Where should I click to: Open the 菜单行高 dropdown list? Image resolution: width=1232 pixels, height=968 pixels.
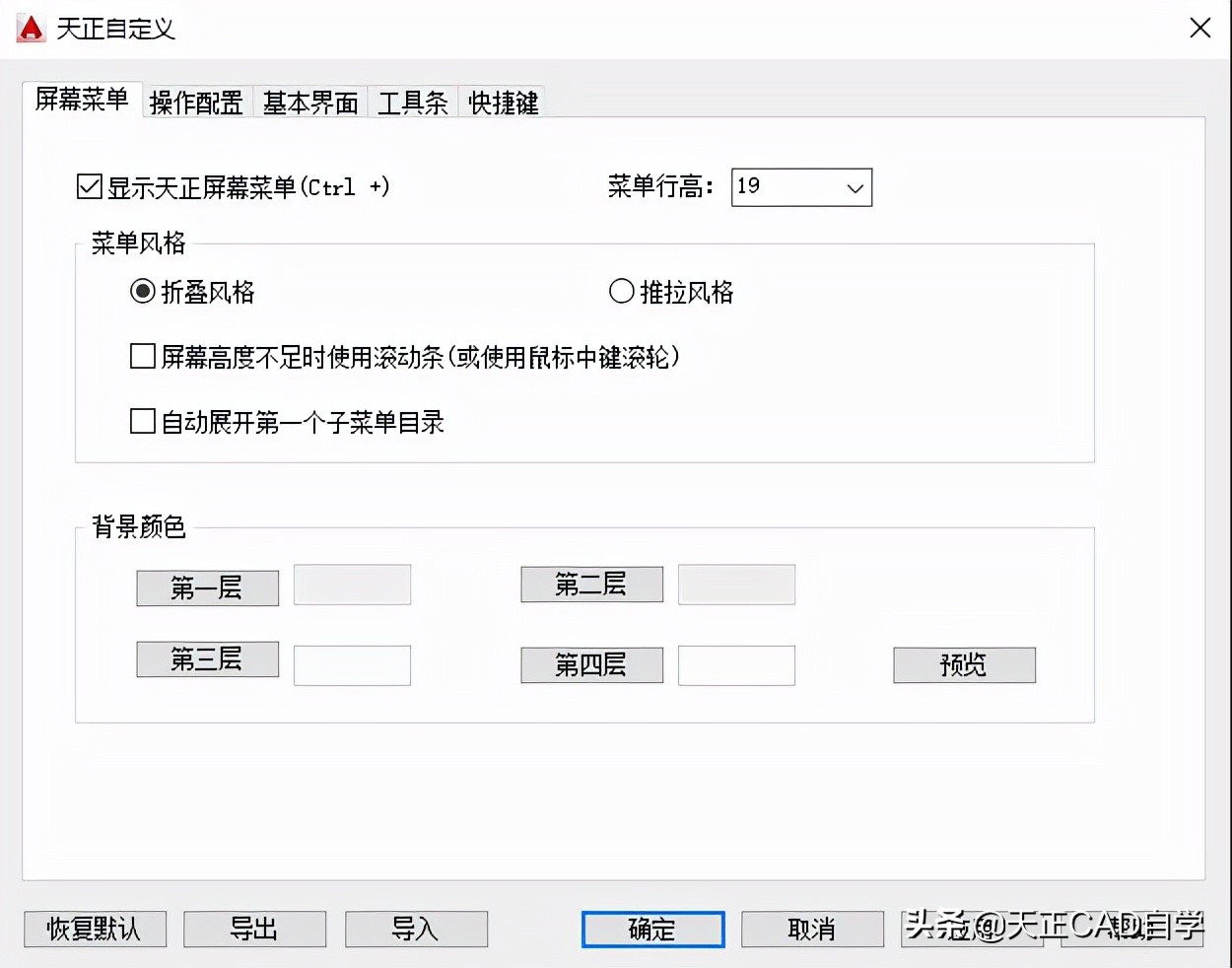856,187
